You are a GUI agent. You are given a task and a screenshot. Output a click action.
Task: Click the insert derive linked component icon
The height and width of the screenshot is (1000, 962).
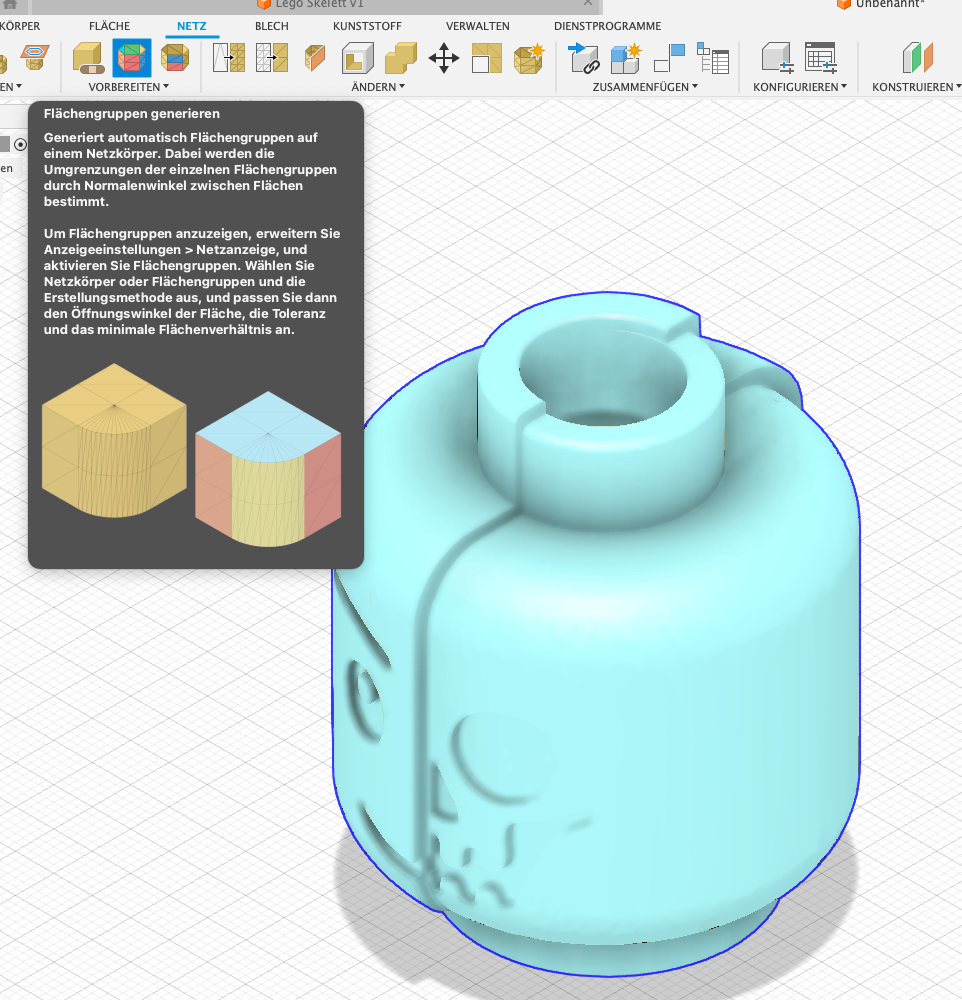(584, 58)
